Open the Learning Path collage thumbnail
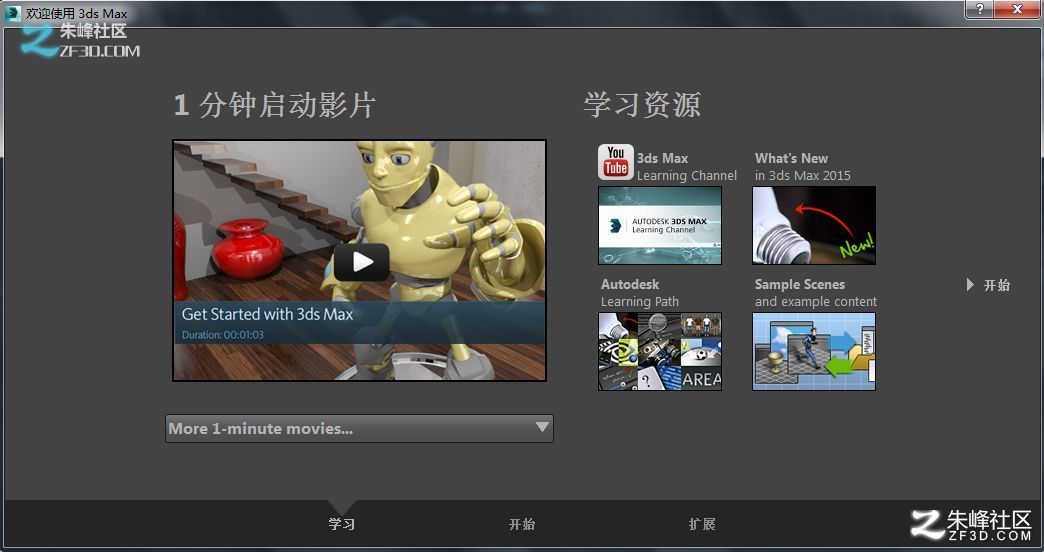The height and width of the screenshot is (552, 1044). [x=659, y=351]
